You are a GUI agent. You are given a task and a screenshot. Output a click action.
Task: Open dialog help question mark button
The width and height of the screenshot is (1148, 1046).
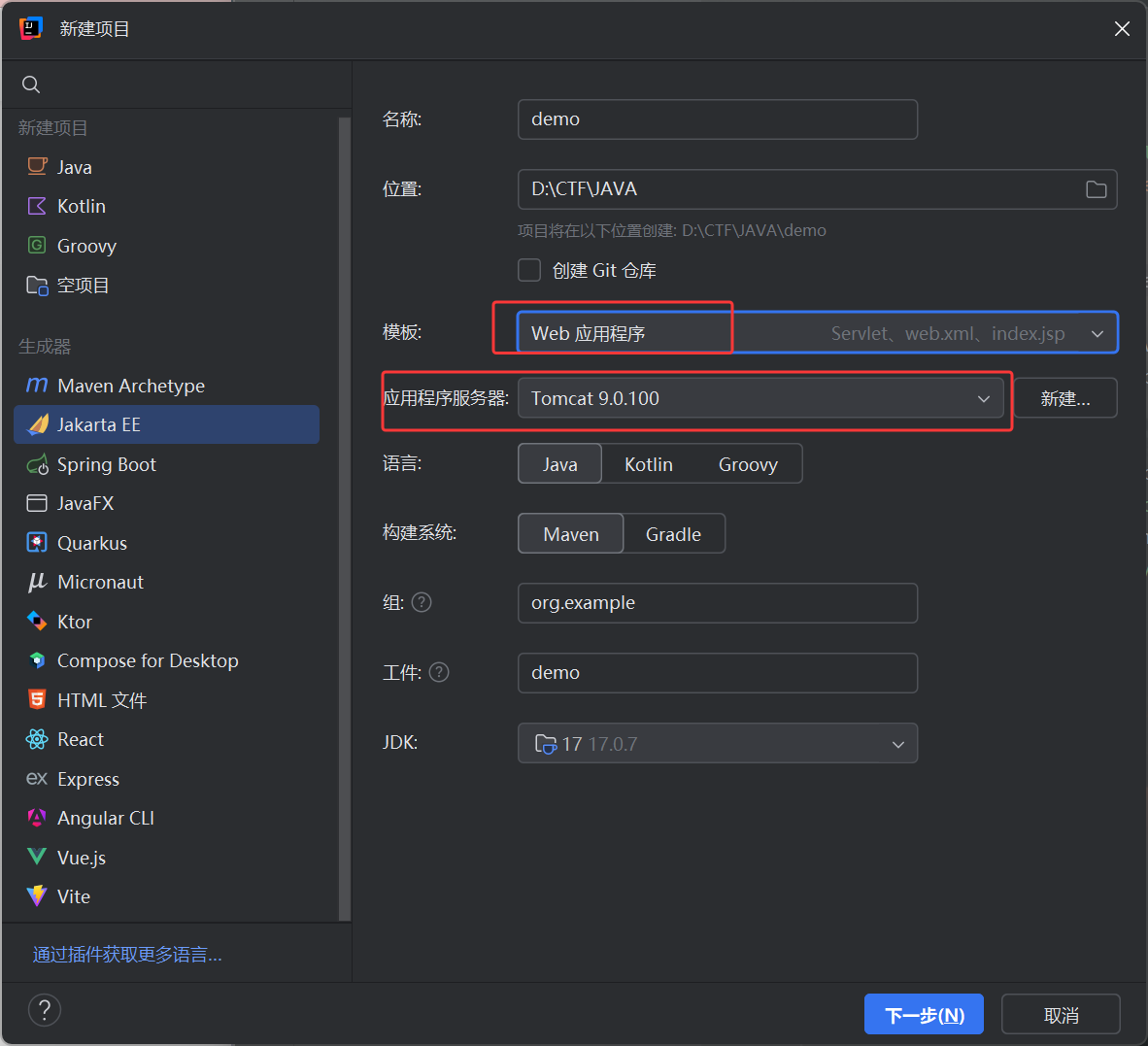44,1010
